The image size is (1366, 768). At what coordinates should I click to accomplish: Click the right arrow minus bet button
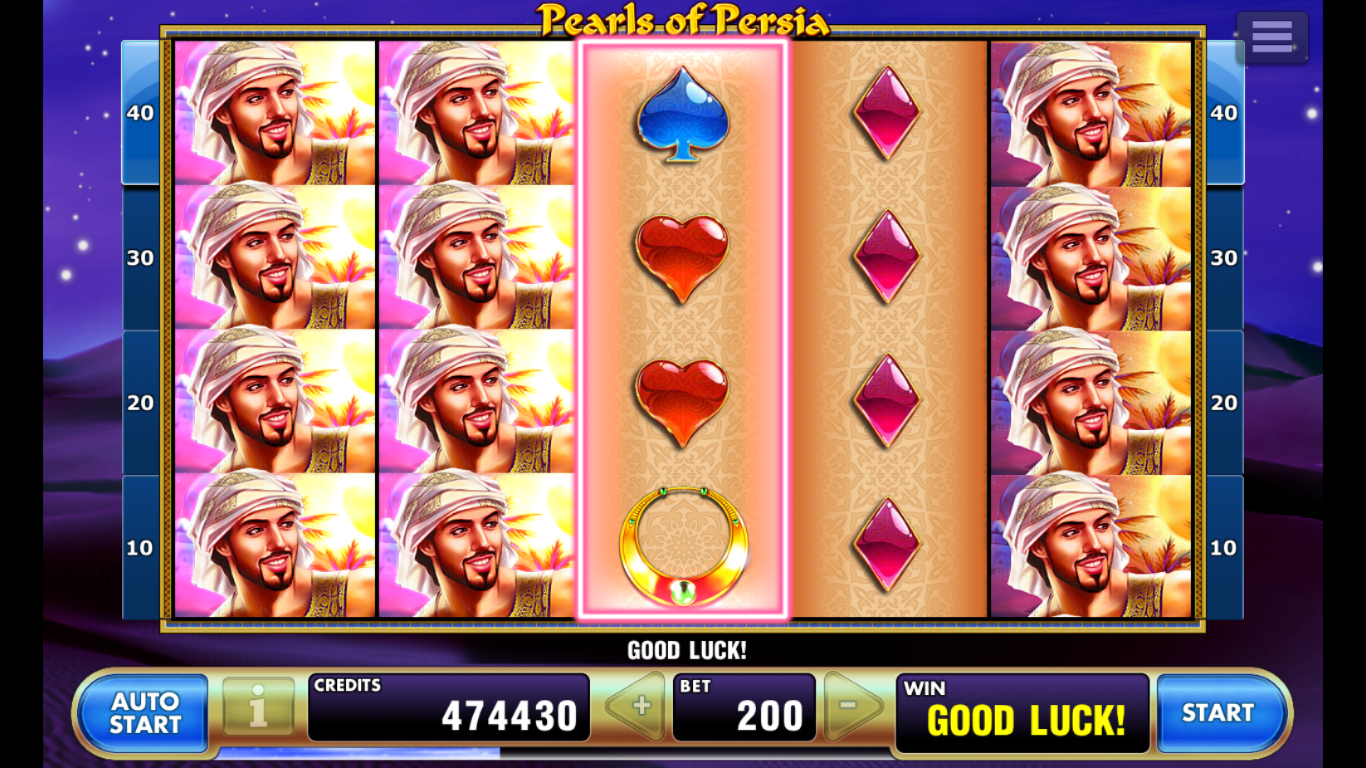(853, 706)
